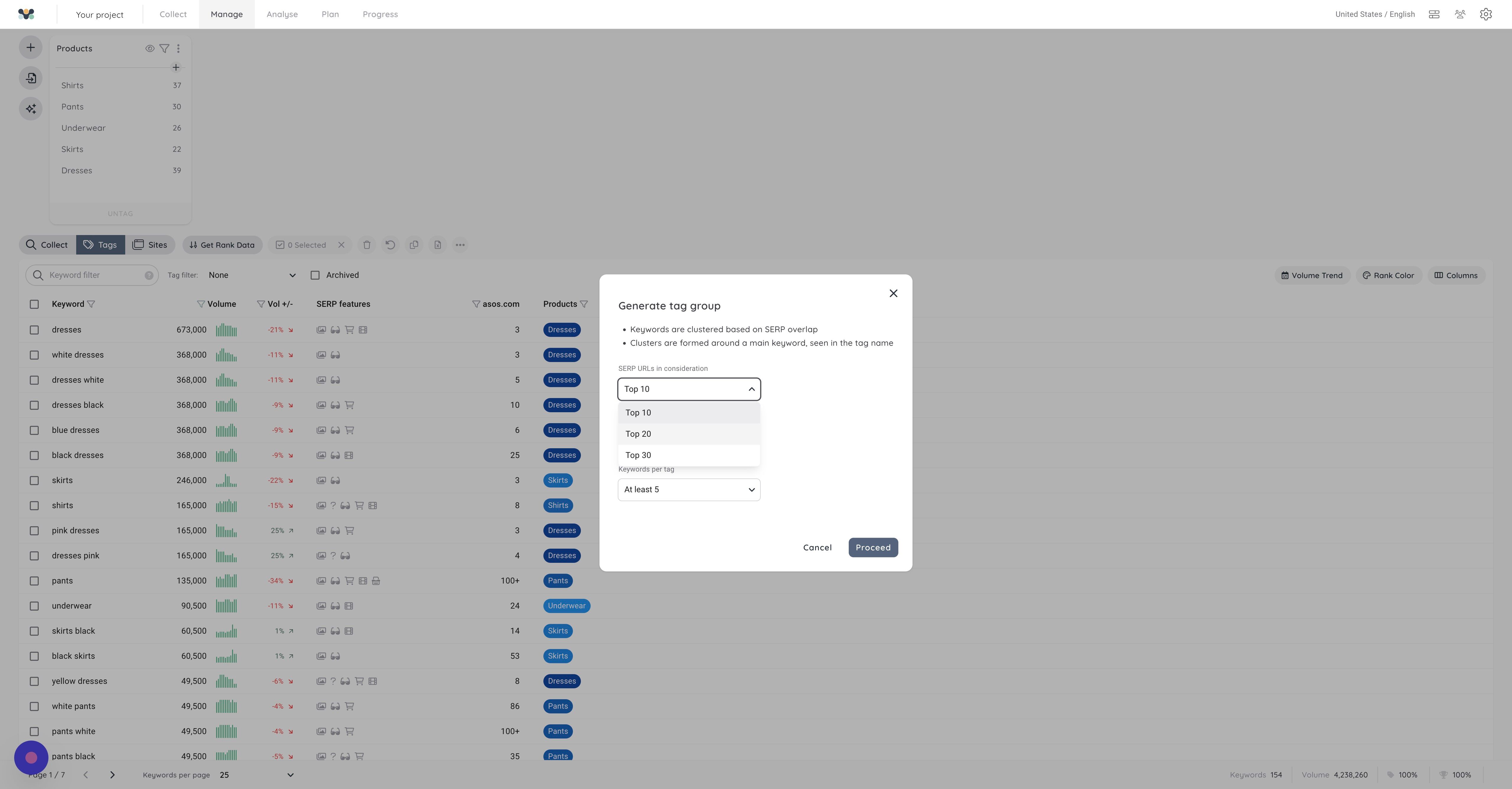The width and height of the screenshot is (1512, 789).
Task: Click the Cancel button in dialog
Action: pos(817,548)
